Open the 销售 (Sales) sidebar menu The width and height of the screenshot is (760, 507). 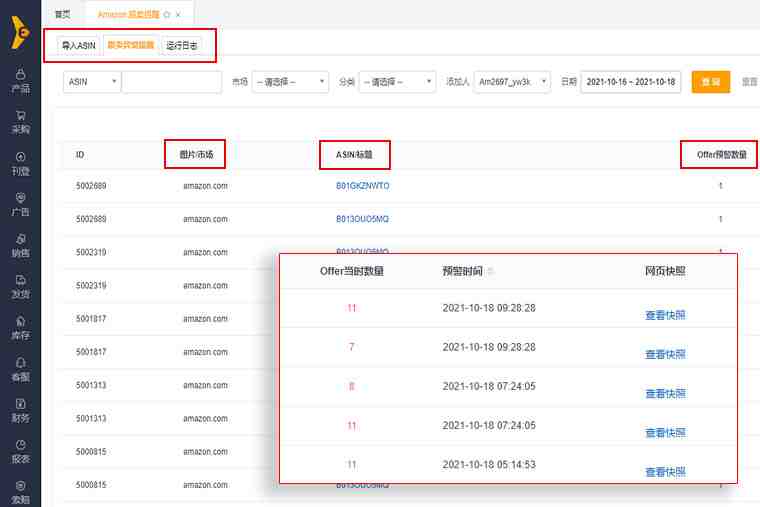coord(20,246)
